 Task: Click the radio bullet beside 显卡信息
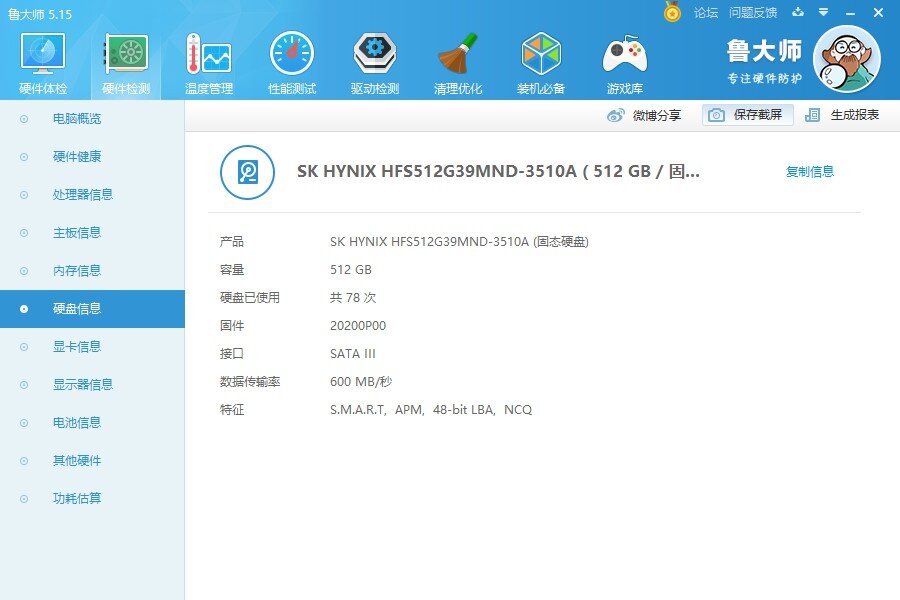24,347
